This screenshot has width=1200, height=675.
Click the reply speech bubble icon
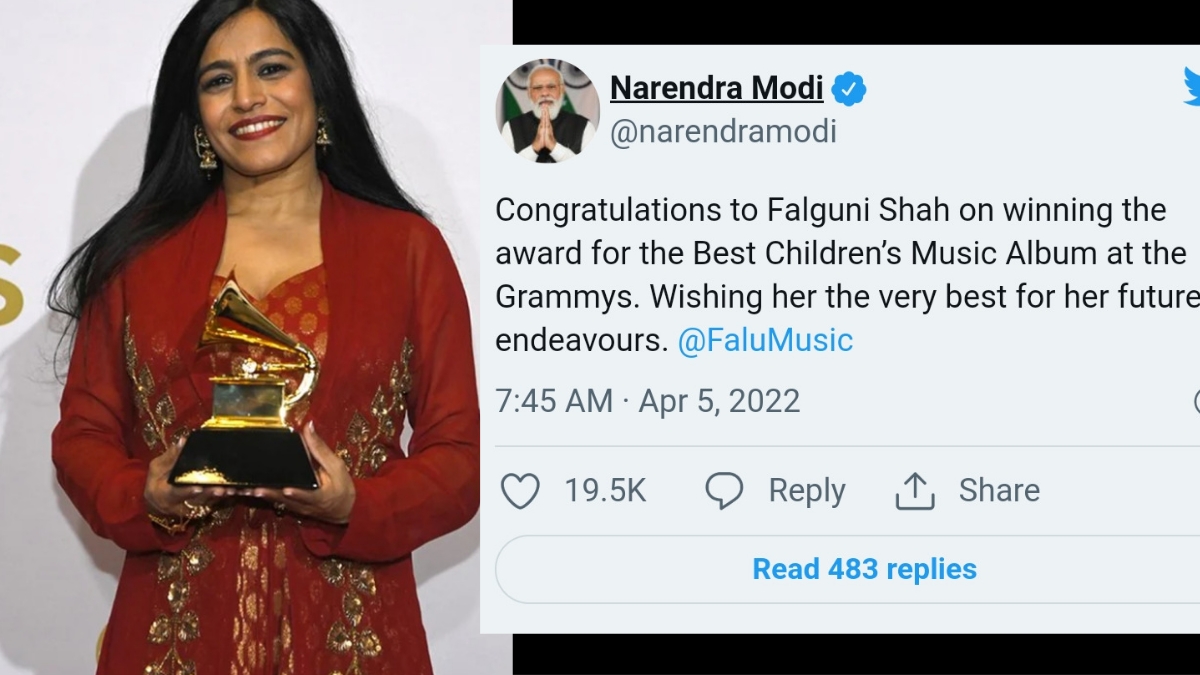point(724,491)
